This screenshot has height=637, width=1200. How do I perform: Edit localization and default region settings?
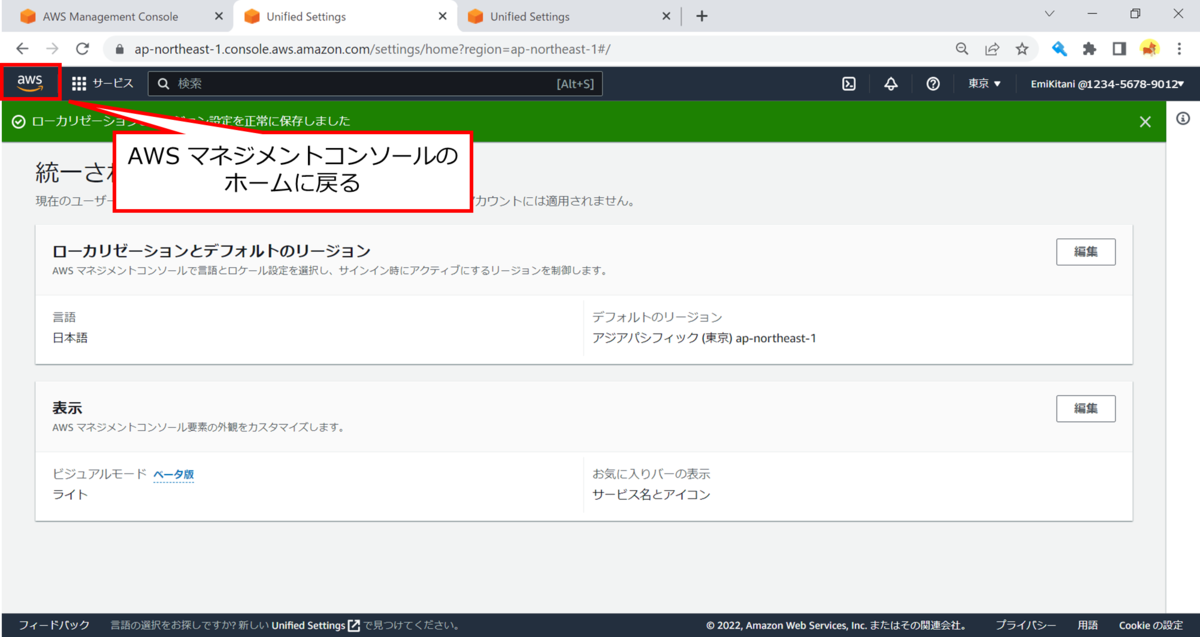point(1086,252)
